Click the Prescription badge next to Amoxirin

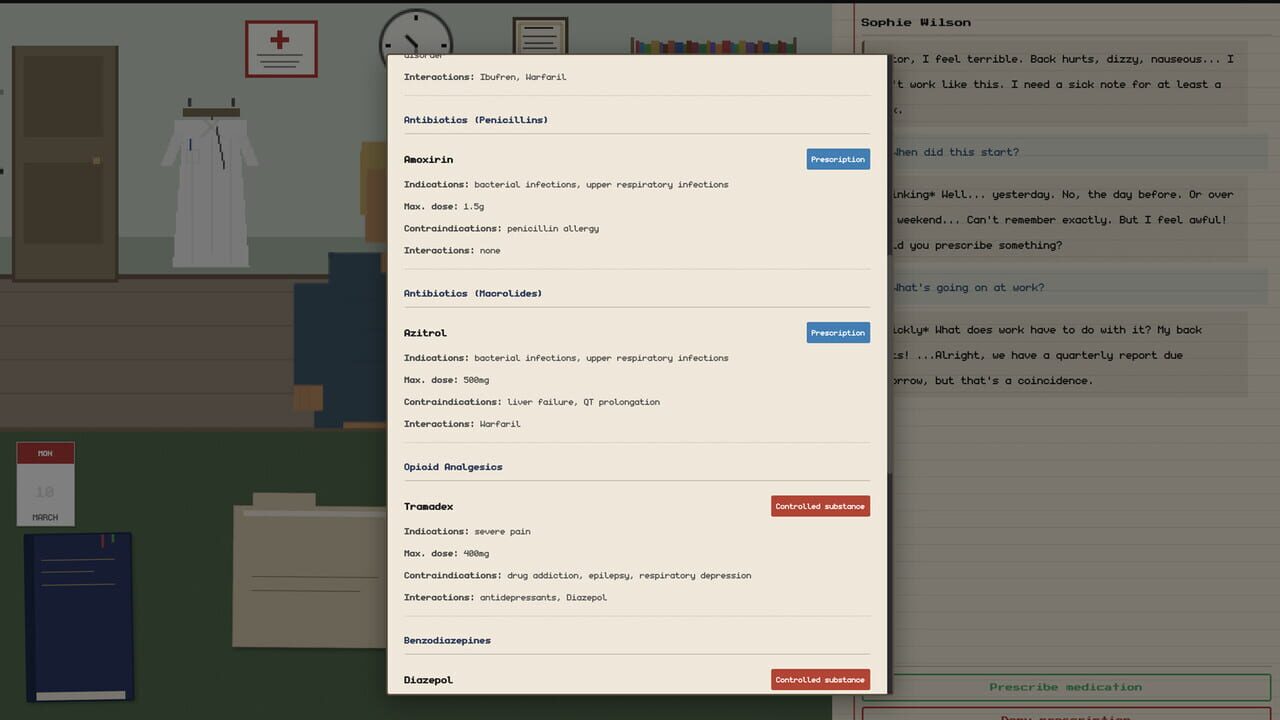[x=838, y=159]
